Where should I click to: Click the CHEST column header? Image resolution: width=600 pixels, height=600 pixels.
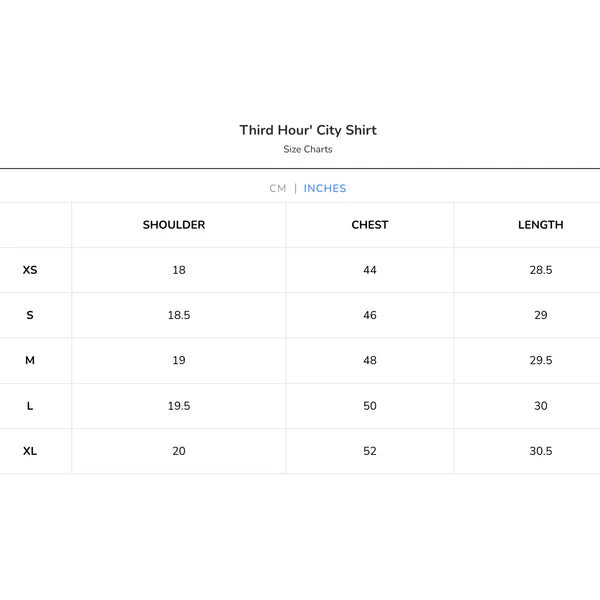point(370,225)
